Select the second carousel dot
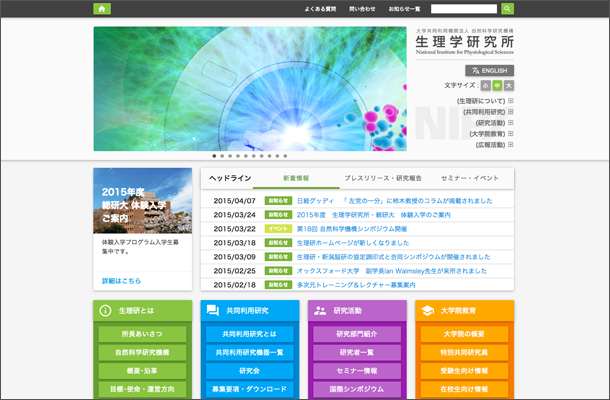Screen dimensions: 610x400 click(222, 156)
